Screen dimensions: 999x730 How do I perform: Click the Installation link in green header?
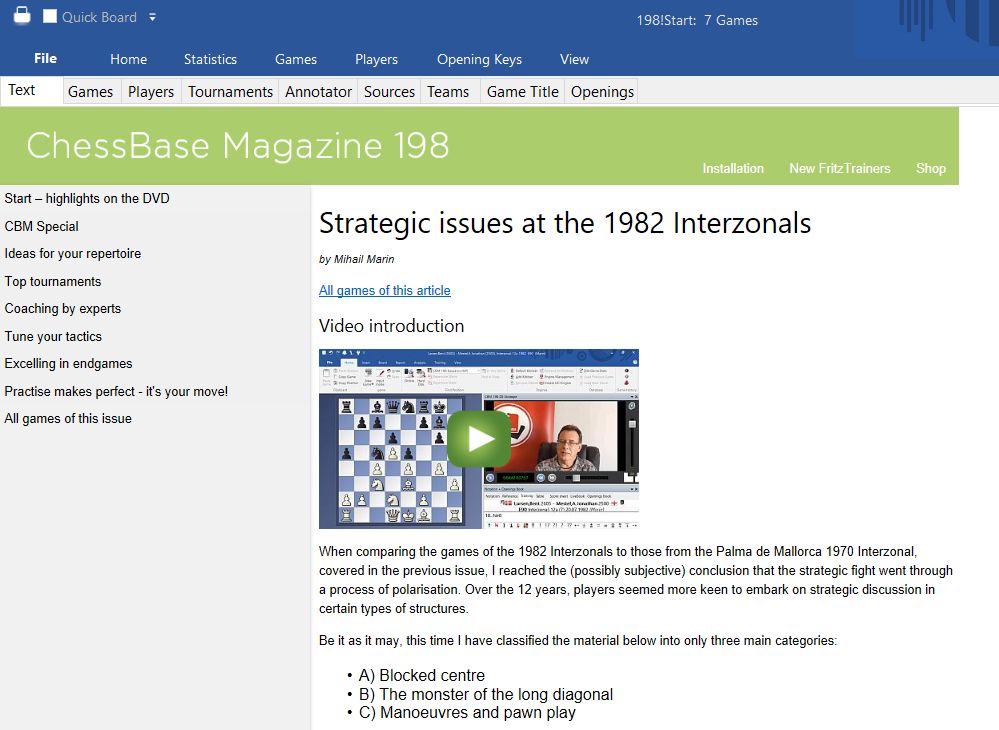(732, 168)
